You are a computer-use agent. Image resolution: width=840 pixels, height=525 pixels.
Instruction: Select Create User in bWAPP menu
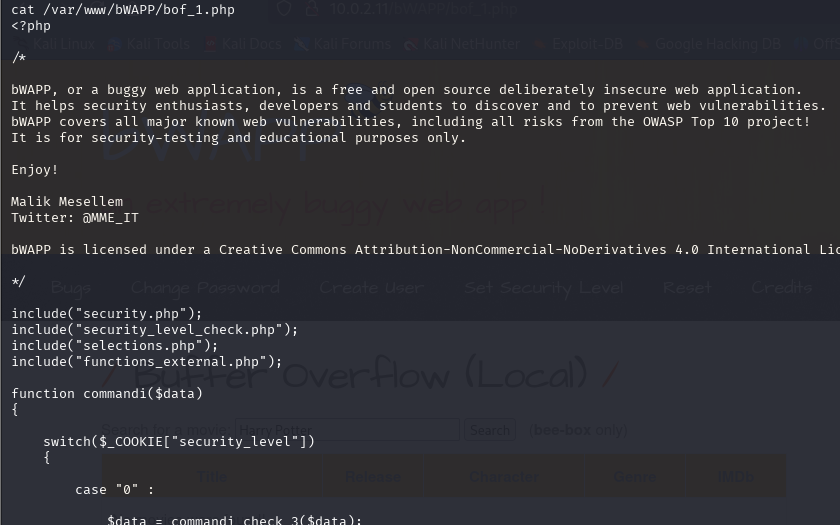pyautogui.click(x=371, y=288)
